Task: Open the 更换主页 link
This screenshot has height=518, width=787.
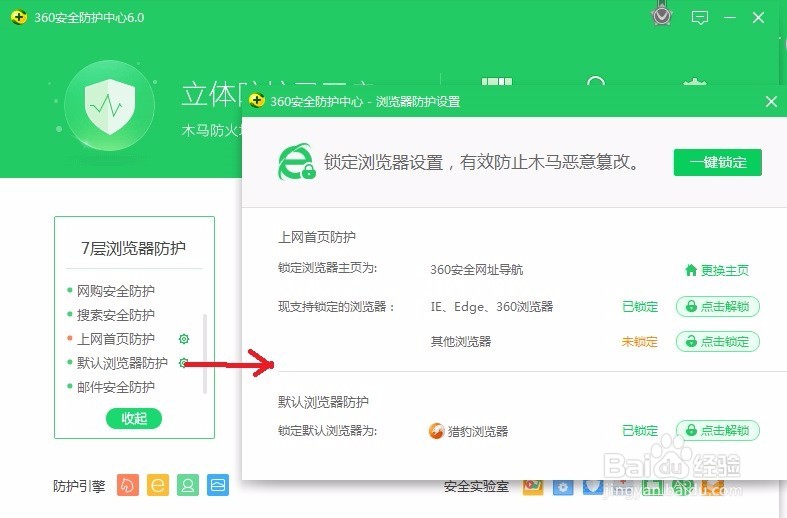Action: 717,271
